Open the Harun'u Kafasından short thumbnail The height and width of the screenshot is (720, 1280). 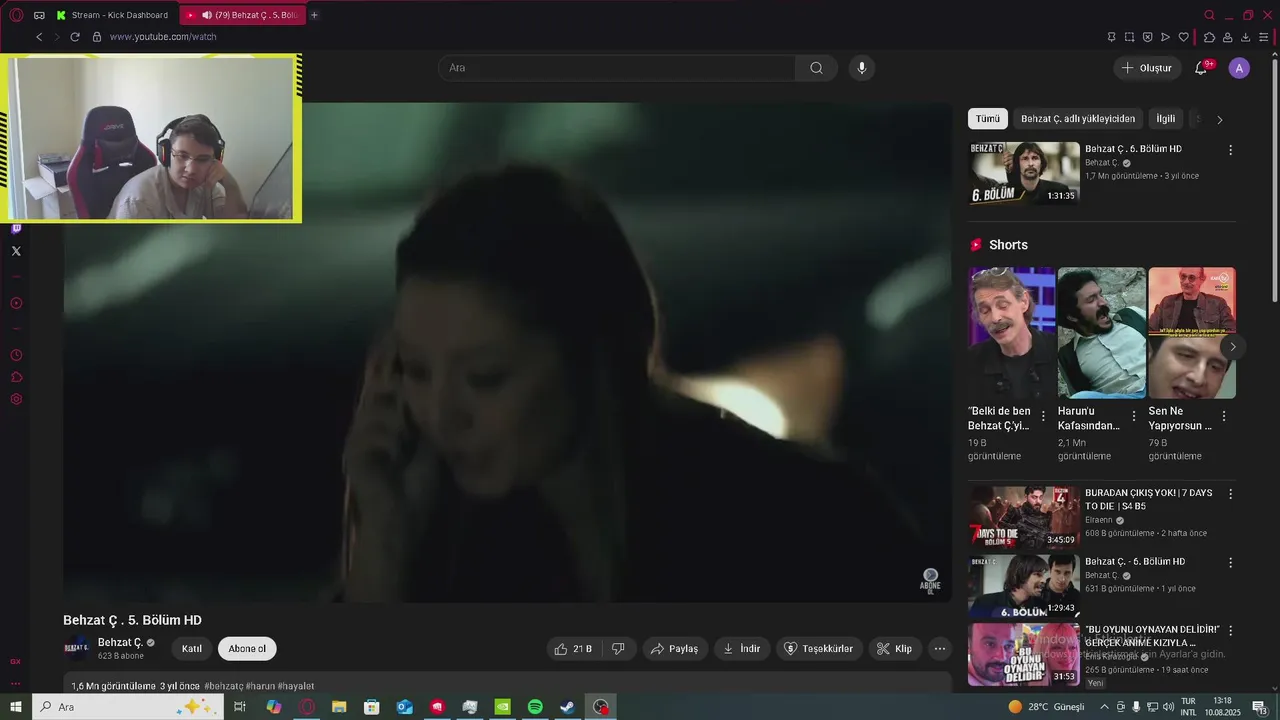(x=1101, y=333)
